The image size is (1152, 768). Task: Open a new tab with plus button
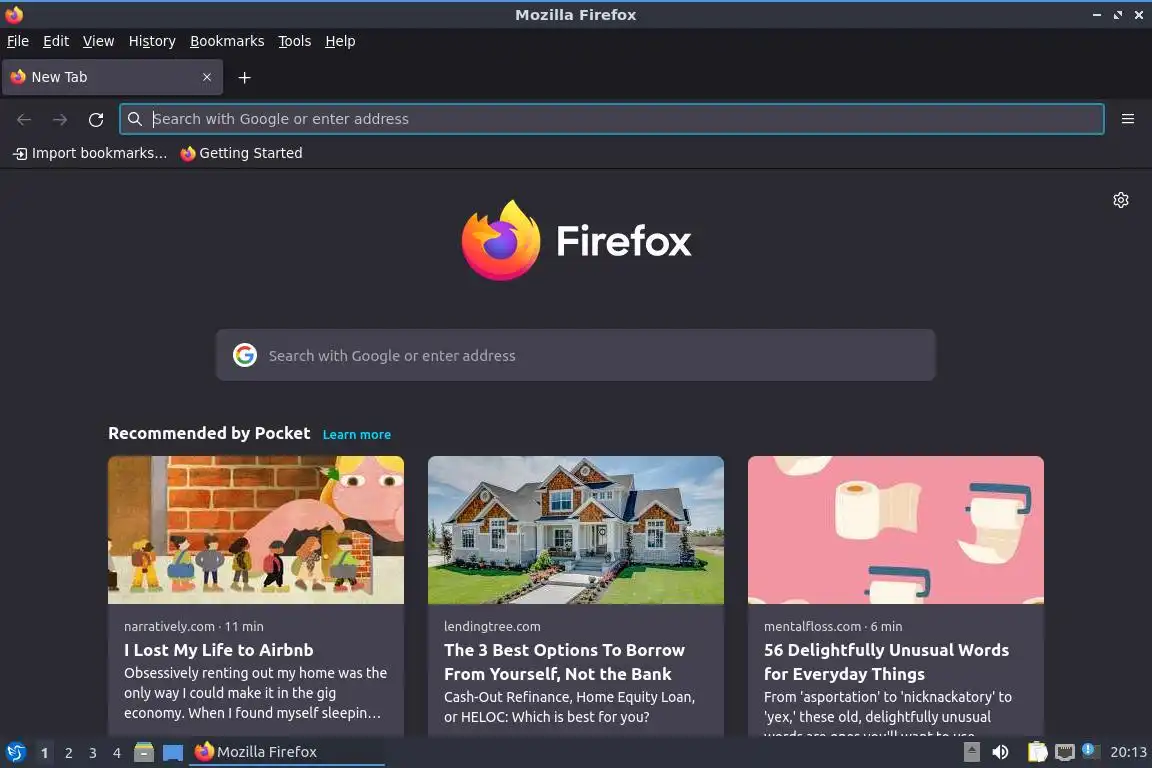click(245, 77)
